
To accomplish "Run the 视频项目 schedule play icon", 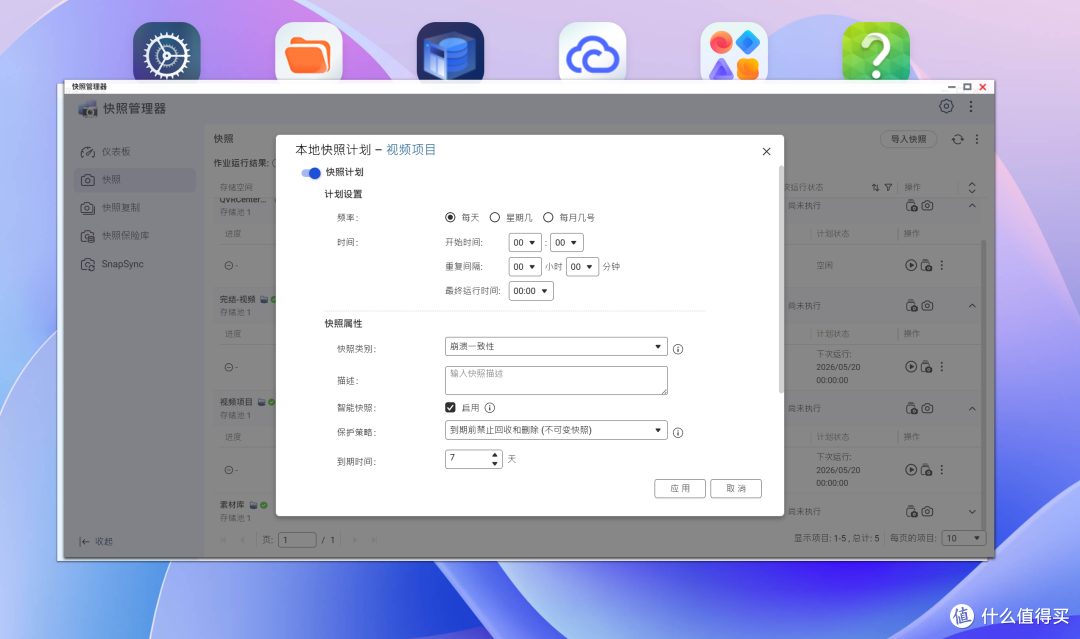I will [911, 470].
